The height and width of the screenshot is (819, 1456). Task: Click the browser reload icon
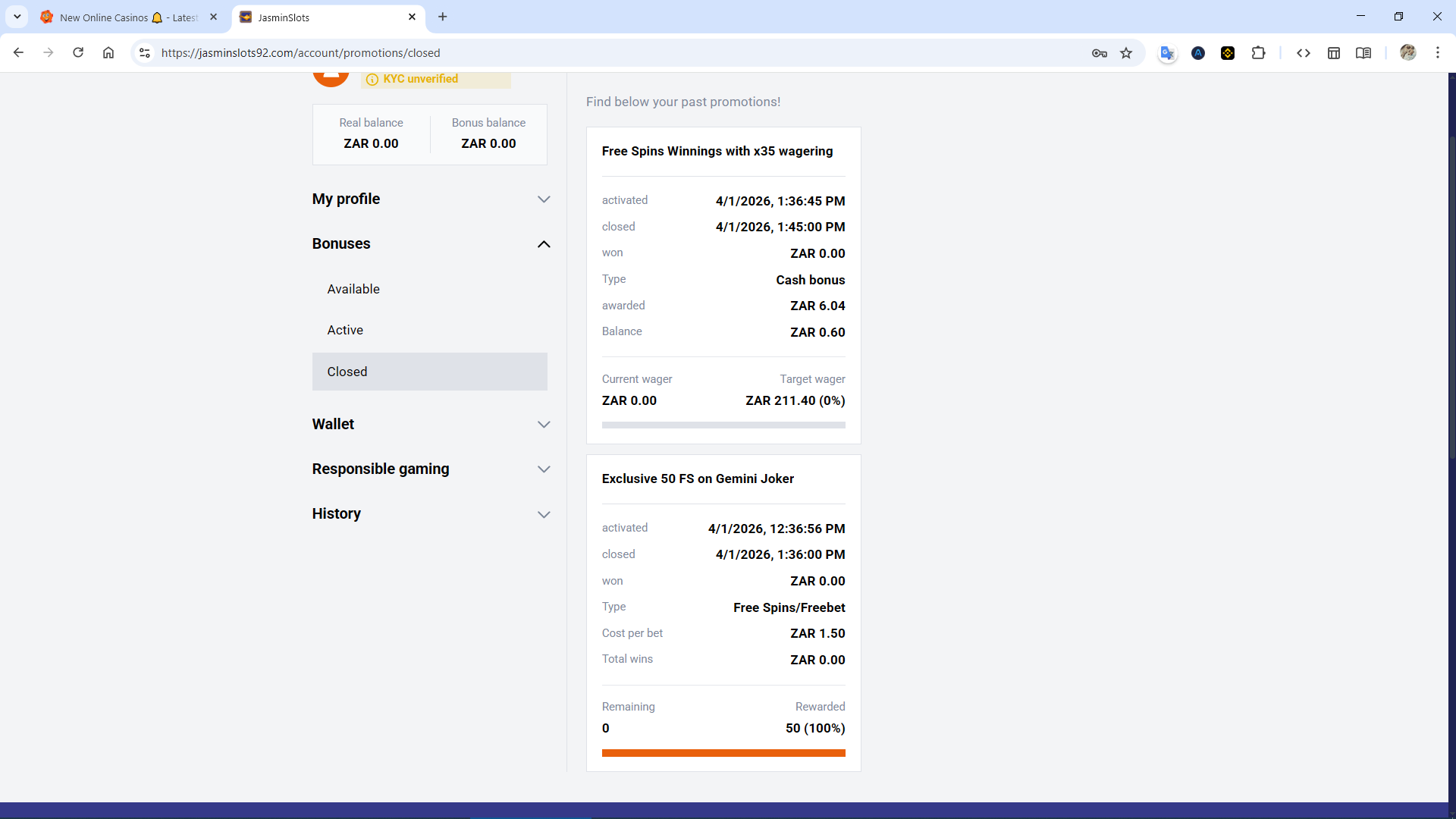pos(78,52)
